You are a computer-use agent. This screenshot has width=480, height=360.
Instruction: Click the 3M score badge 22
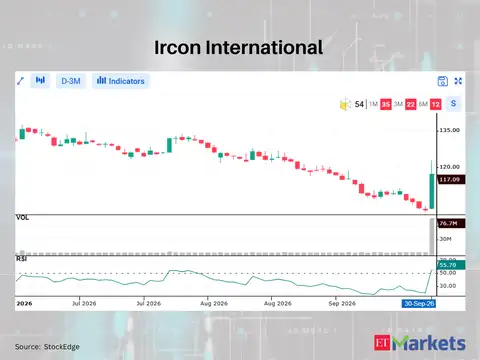[x=411, y=105]
